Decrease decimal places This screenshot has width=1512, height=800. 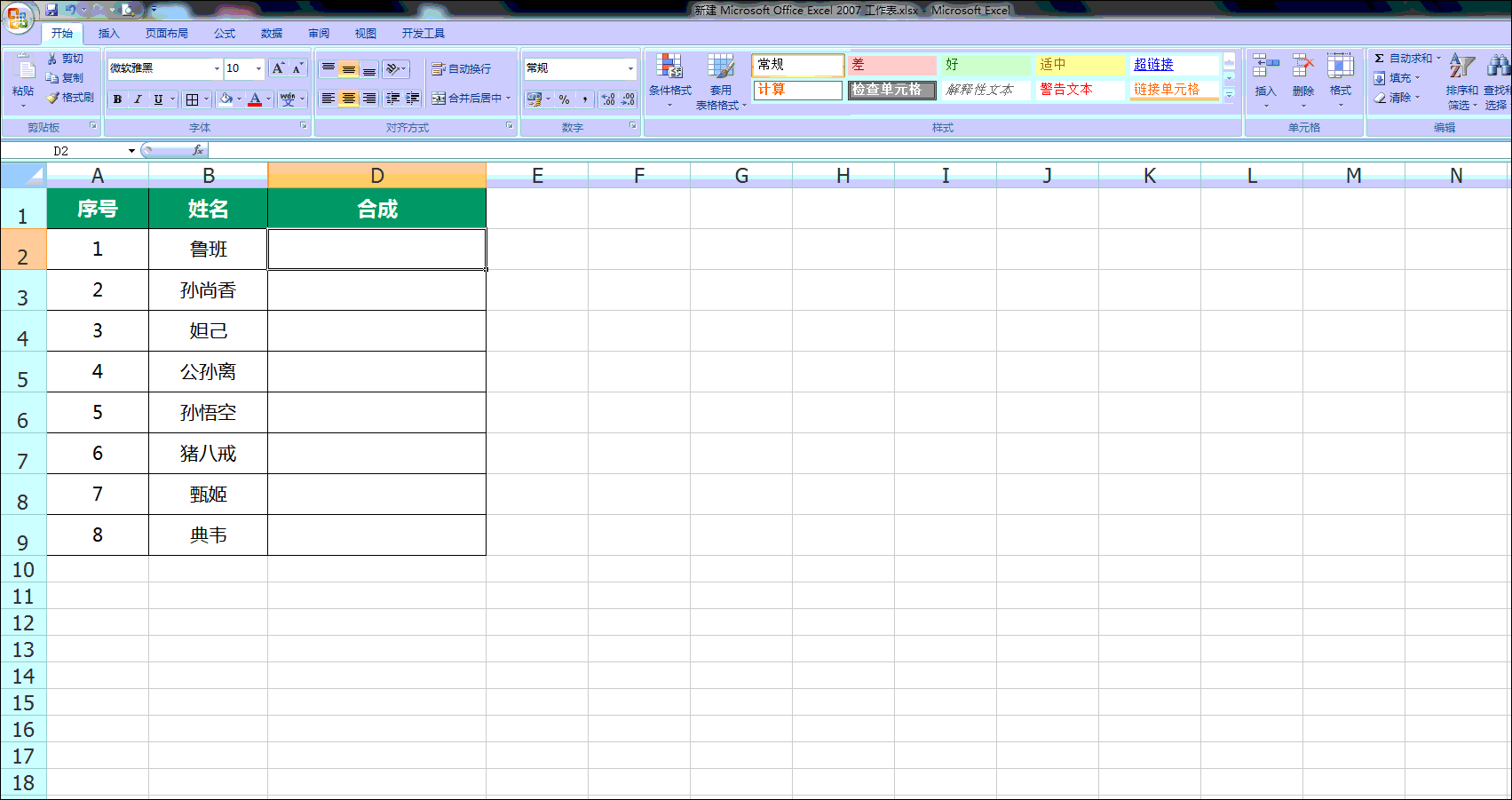[628, 99]
